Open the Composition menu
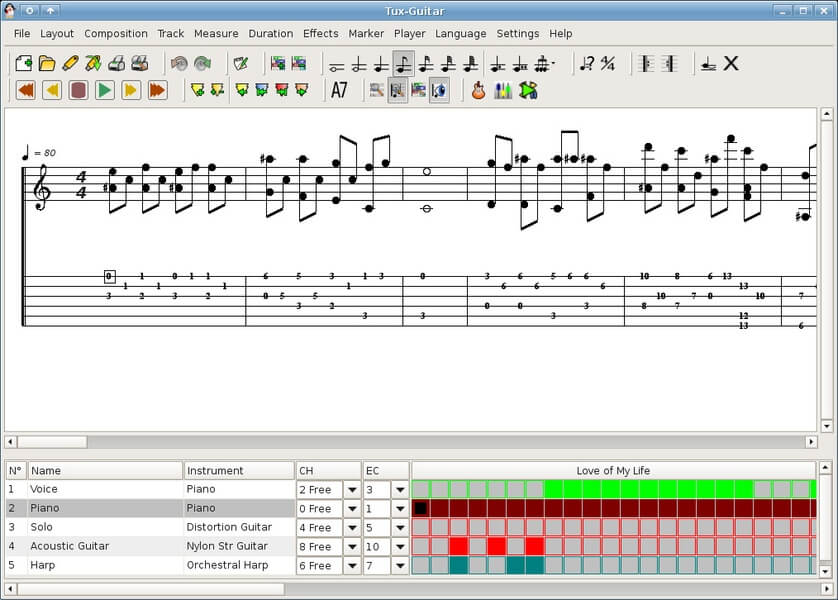Image resolution: width=838 pixels, height=600 pixels. 116,33
